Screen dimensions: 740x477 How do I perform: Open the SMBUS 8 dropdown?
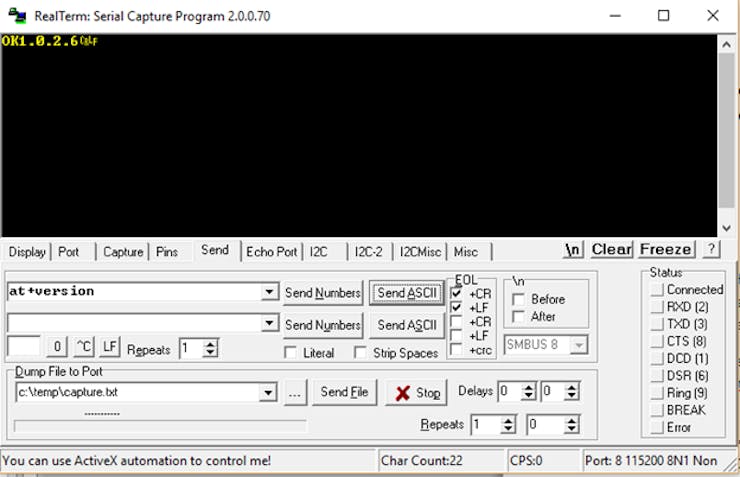click(579, 345)
